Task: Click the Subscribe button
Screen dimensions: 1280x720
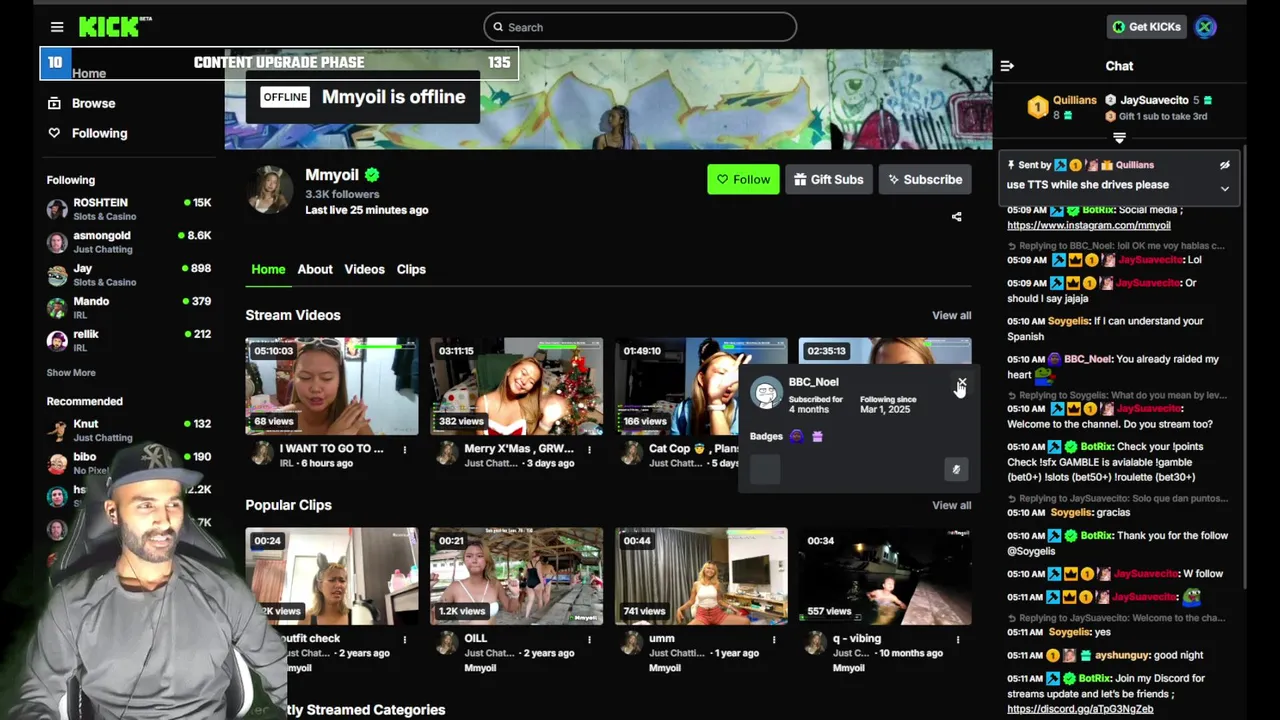Action: (925, 179)
